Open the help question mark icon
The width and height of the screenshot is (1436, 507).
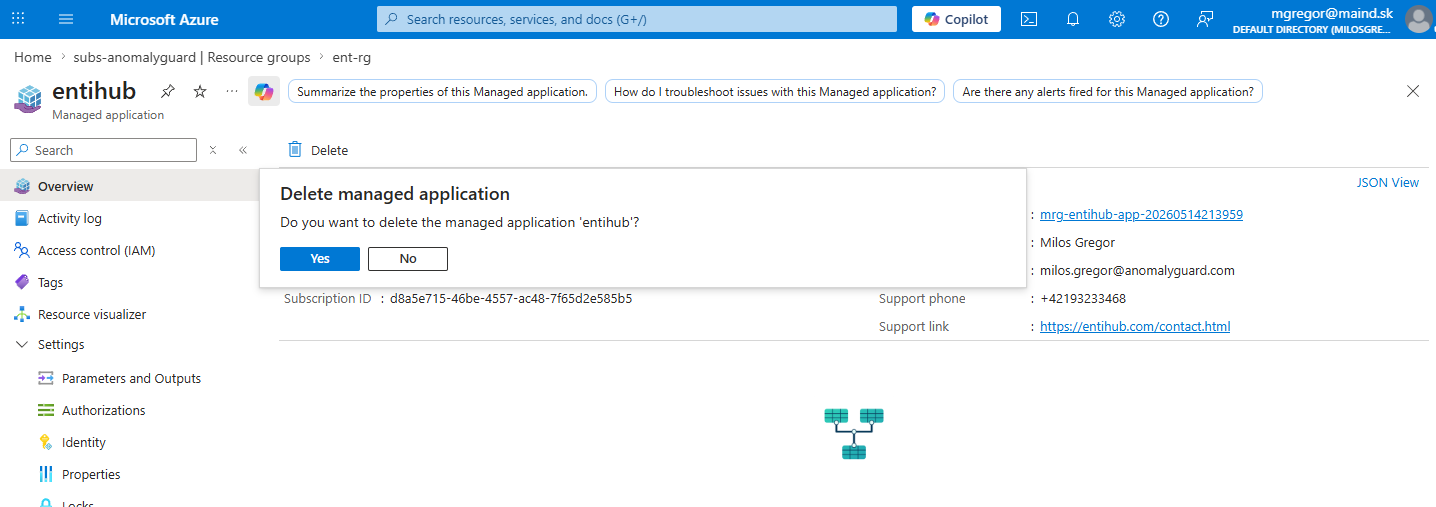point(1161,19)
